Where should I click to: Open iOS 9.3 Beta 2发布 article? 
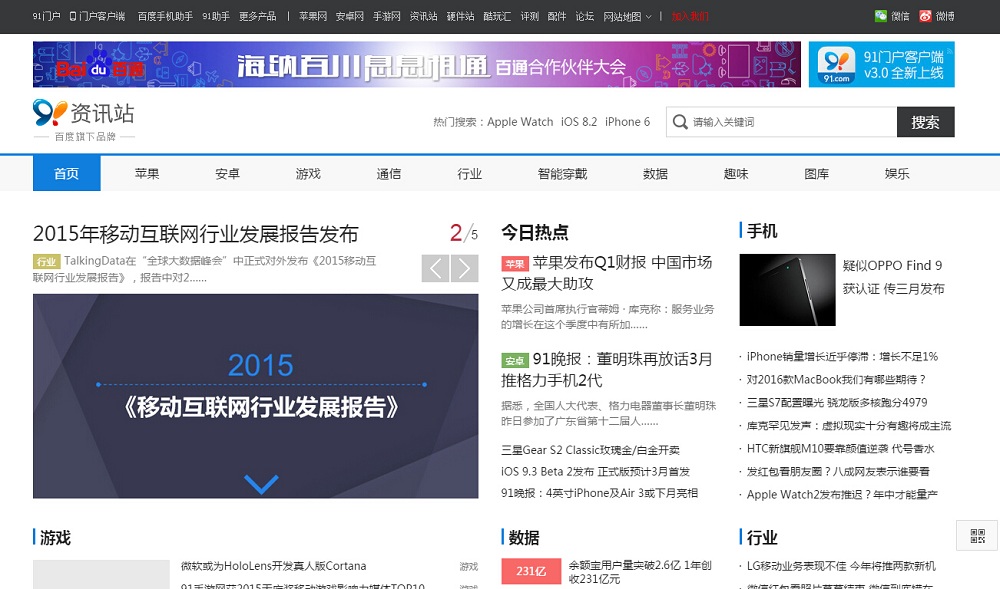click(596, 472)
